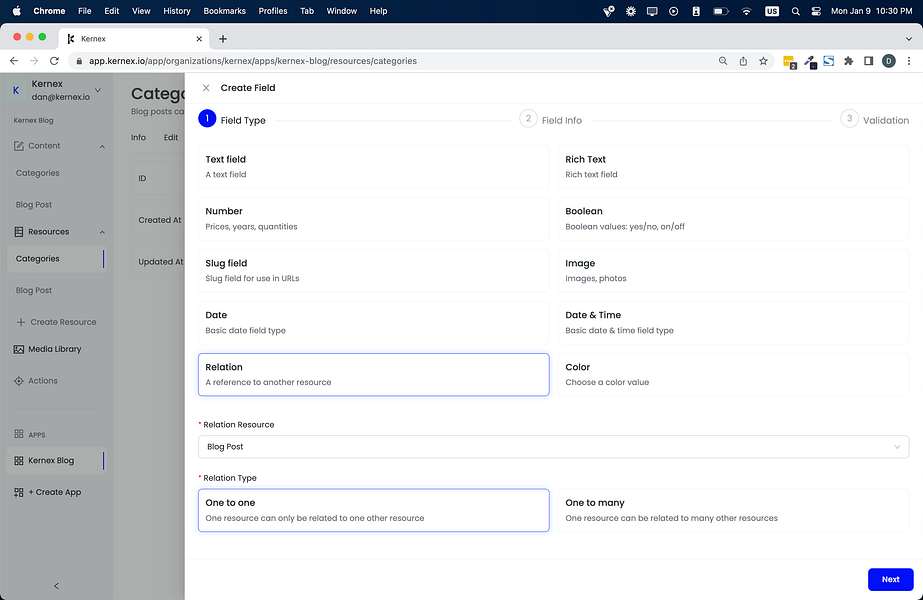Choose the Date & Time field type
The height and width of the screenshot is (600, 923).
(x=733, y=322)
